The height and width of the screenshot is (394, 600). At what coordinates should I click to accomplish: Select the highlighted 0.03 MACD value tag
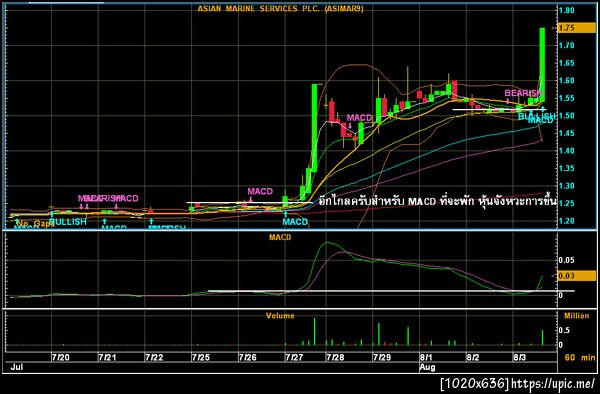tap(577, 276)
